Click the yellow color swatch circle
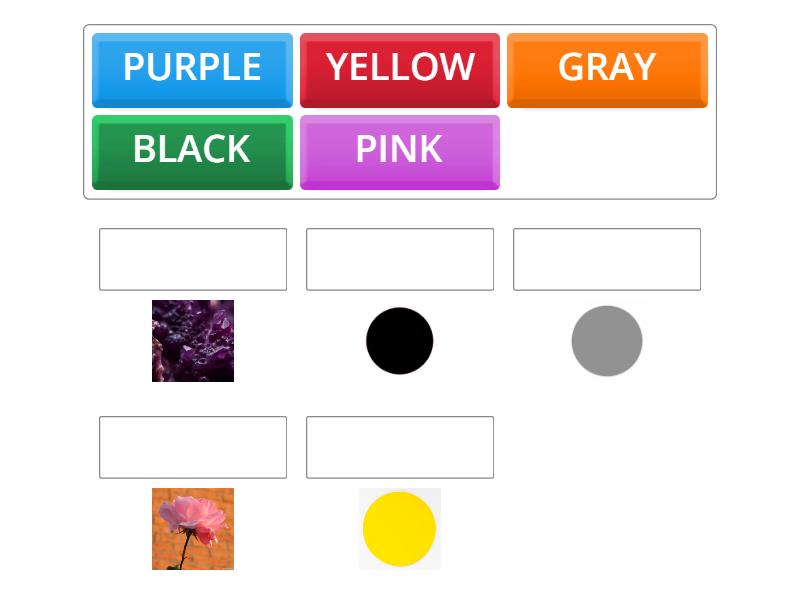 point(400,528)
